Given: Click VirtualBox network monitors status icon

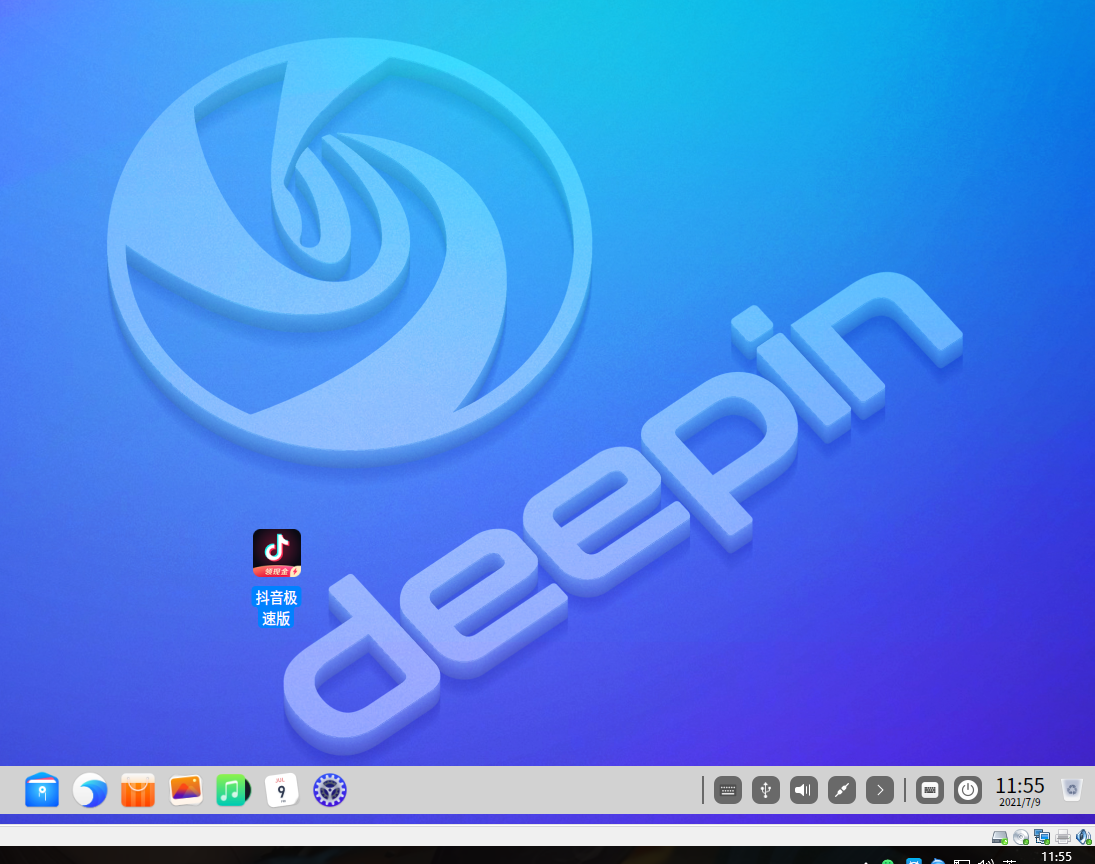Looking at the screenshot, I should point(1042,837).
